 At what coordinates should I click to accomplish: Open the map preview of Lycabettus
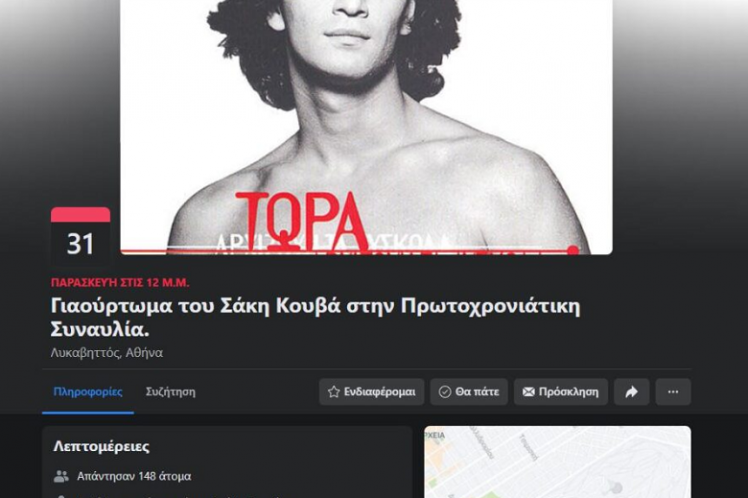click(x=558, y=462)
